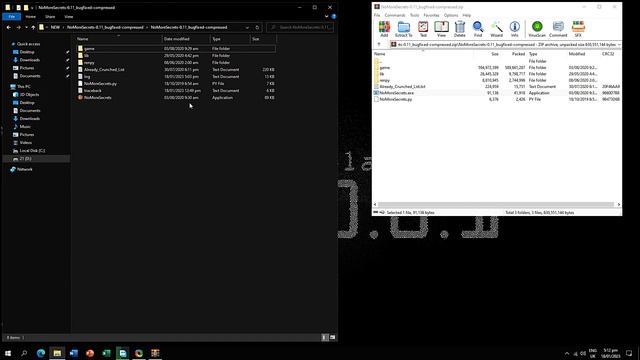Open recent locations dropdown in Explorer
Screen dimensions: 640x360
tap(26, 27)
